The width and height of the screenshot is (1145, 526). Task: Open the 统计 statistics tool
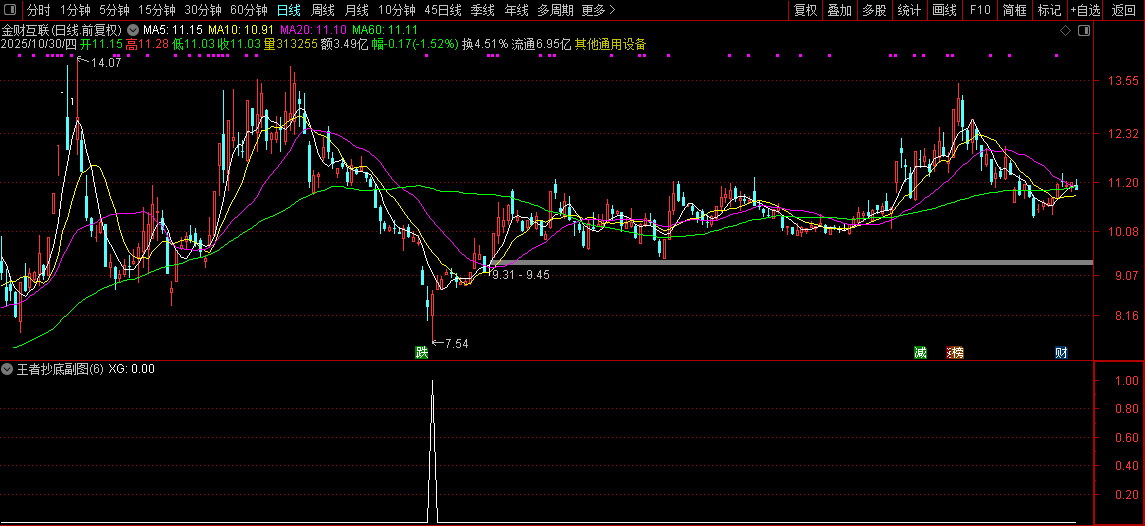coord(909,10)
